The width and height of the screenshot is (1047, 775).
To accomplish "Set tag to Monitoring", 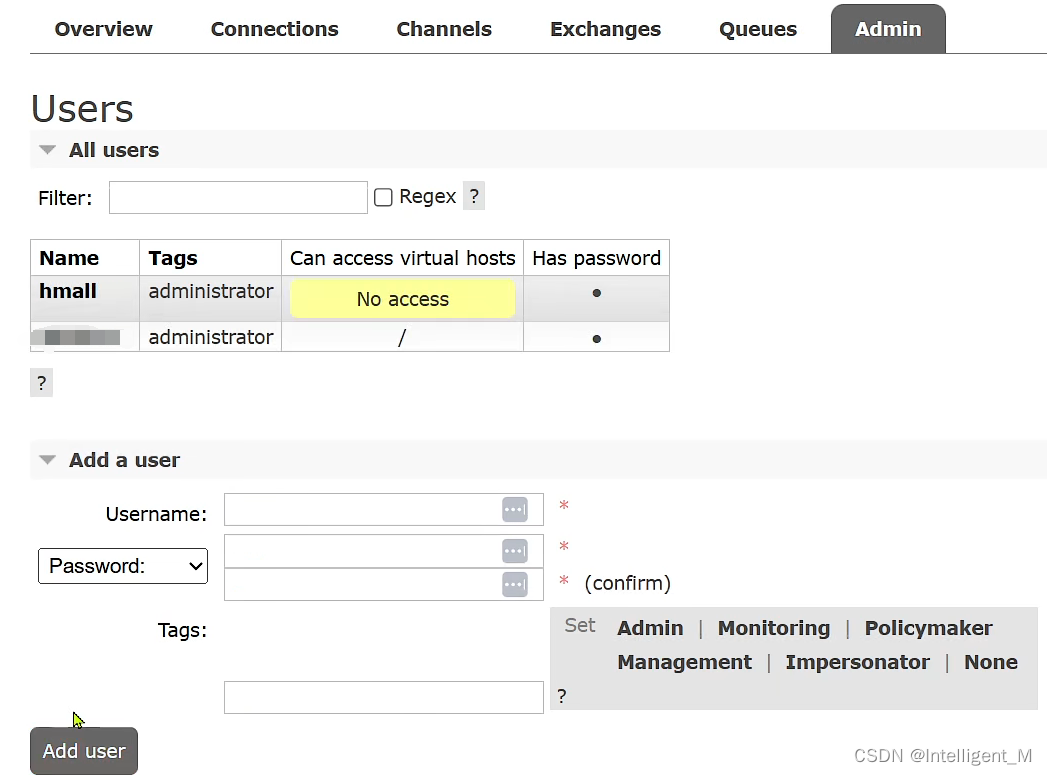I will pos(773,628).
